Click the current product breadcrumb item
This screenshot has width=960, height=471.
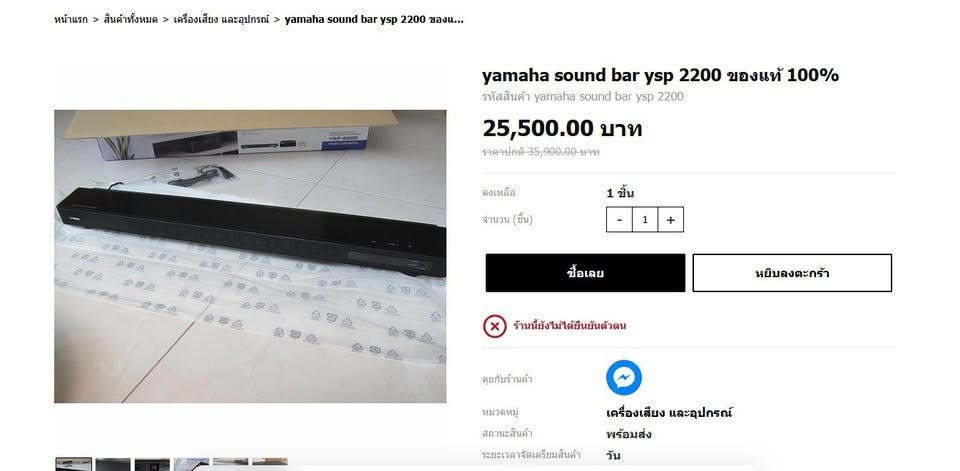click(x=374, y=19)
